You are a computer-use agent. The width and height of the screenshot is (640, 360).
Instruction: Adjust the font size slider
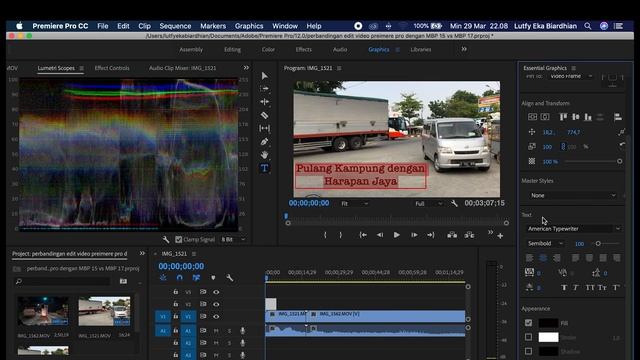point(598,243)
